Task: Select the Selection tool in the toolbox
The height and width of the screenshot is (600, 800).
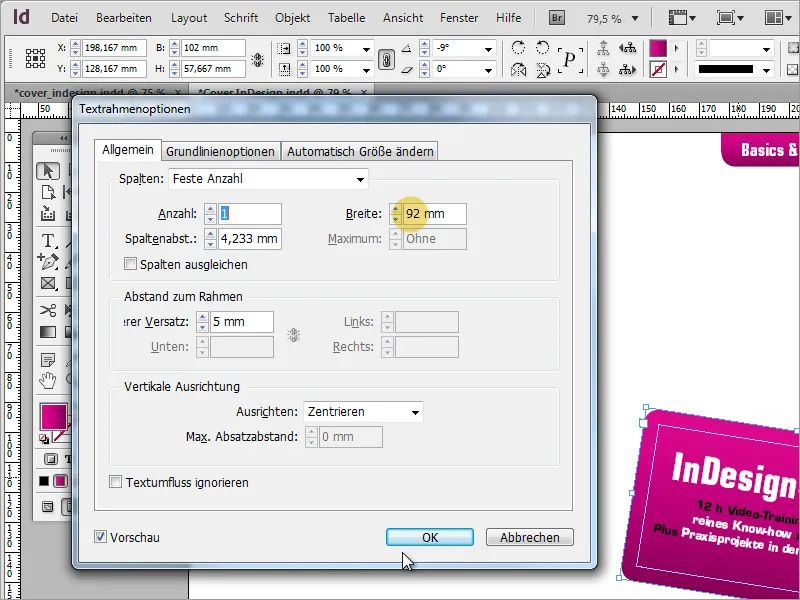Action: [48, 171]
